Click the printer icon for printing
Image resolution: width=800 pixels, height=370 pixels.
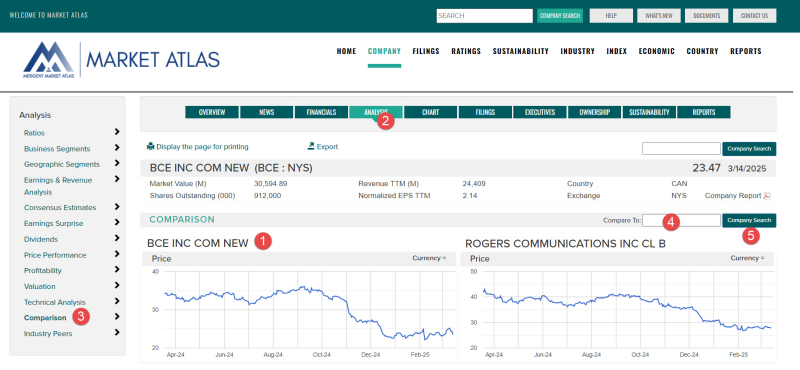151,146
